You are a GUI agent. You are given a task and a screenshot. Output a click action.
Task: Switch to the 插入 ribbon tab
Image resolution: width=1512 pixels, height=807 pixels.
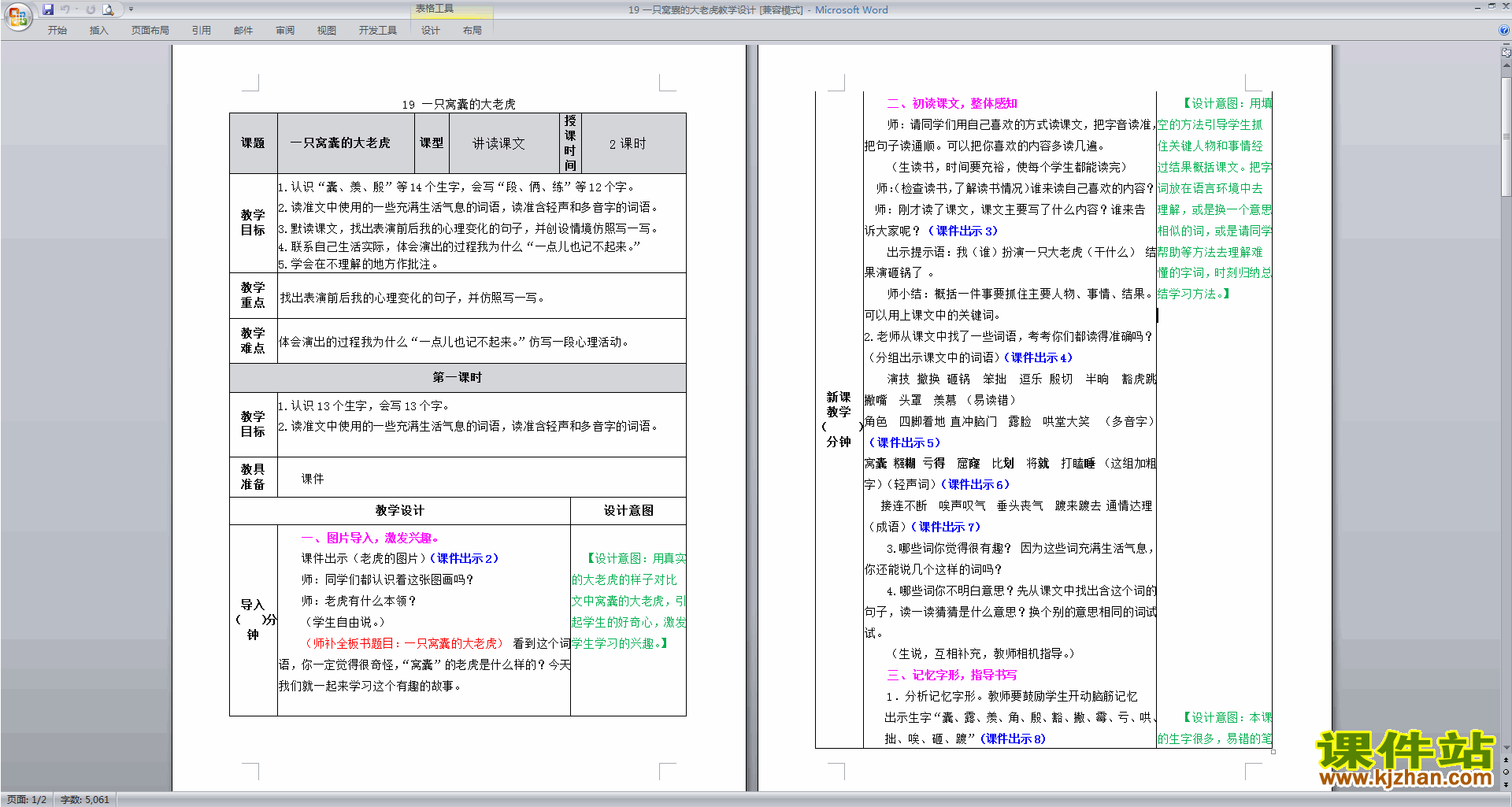(x=98, y=30)
